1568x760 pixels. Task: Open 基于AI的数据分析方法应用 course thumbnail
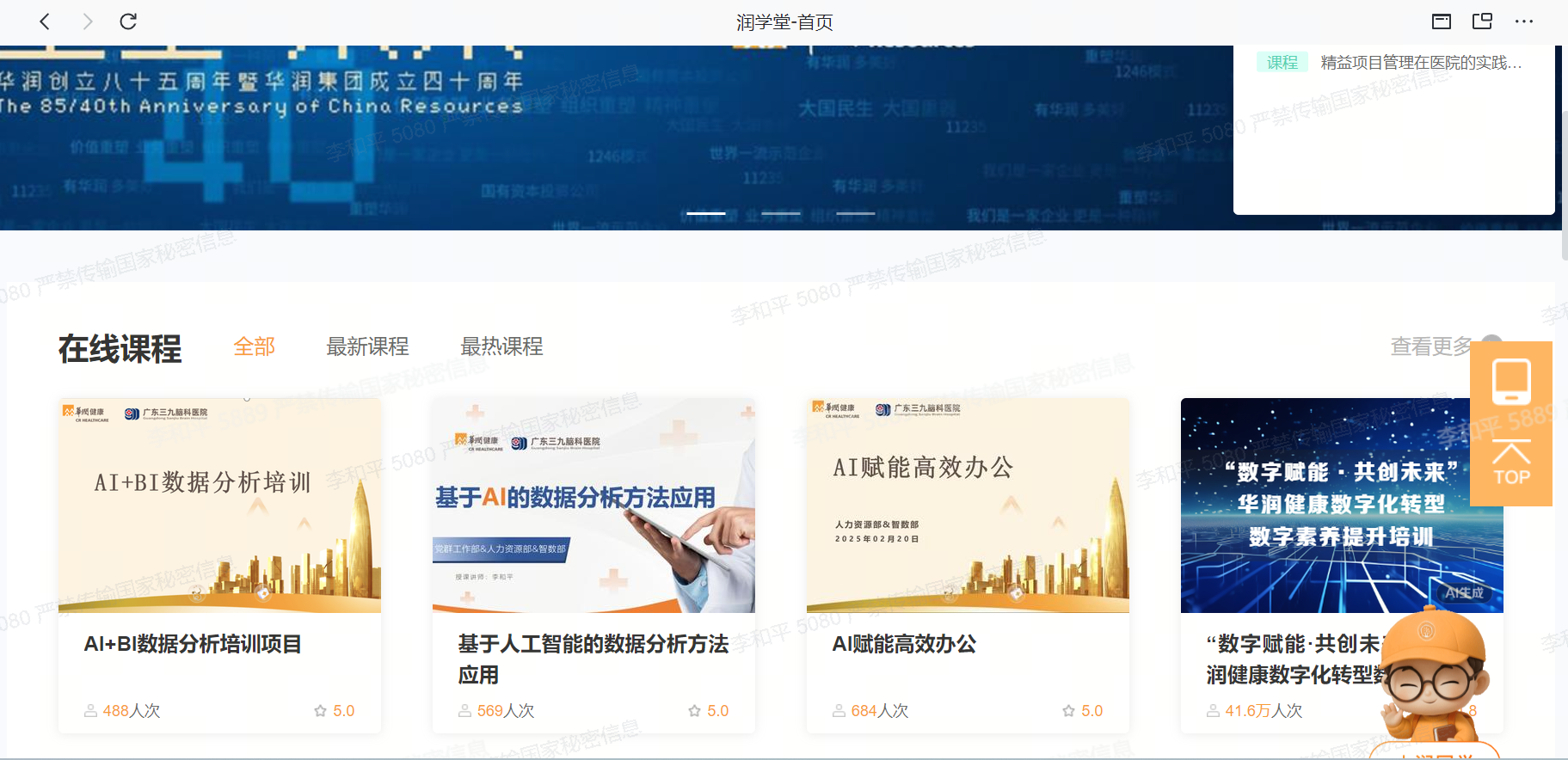pyautogui.click(x=593, y=506)
